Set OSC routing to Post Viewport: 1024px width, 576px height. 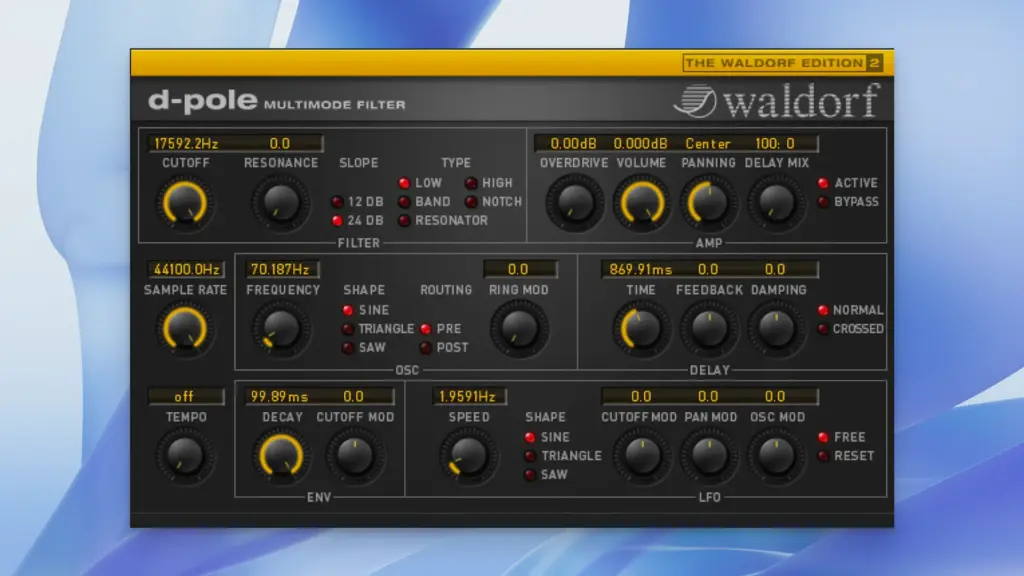426,347
